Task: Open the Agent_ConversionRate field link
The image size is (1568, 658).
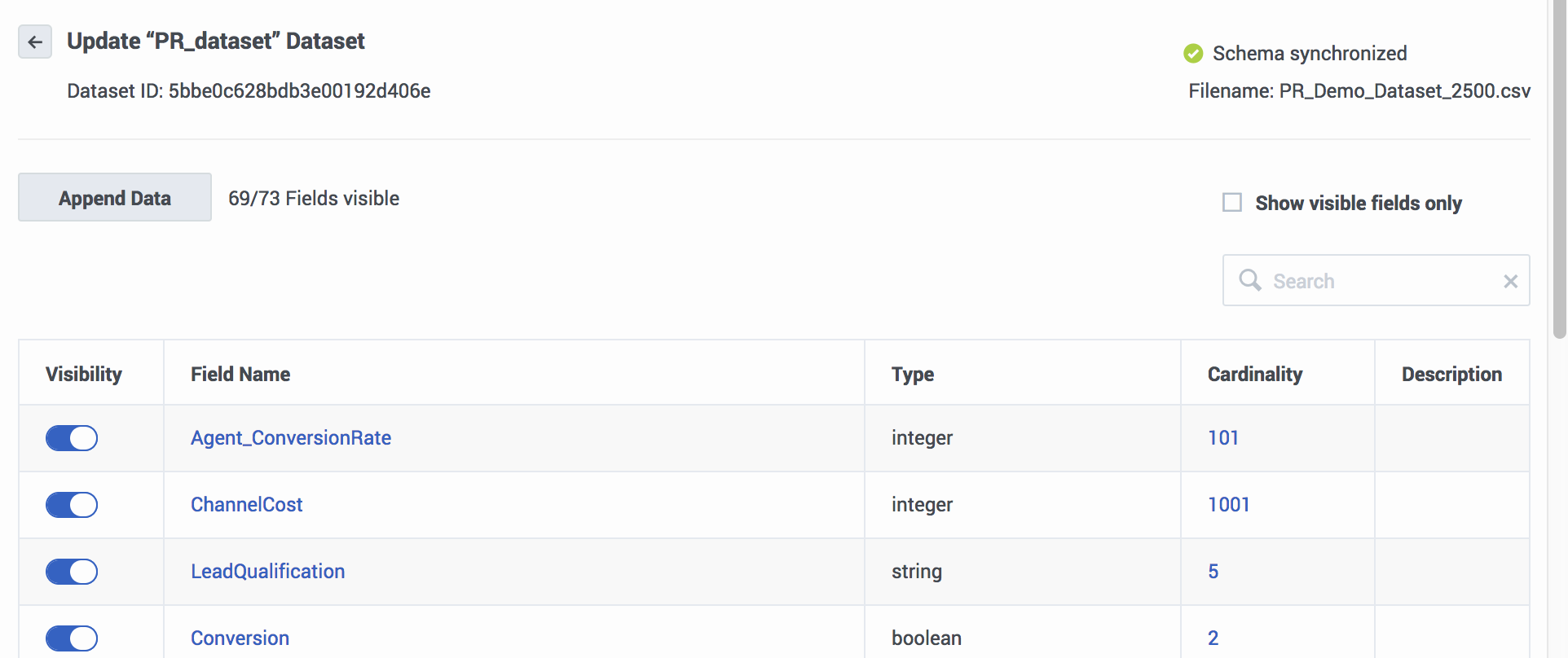Action: click(x=291, y=438)
